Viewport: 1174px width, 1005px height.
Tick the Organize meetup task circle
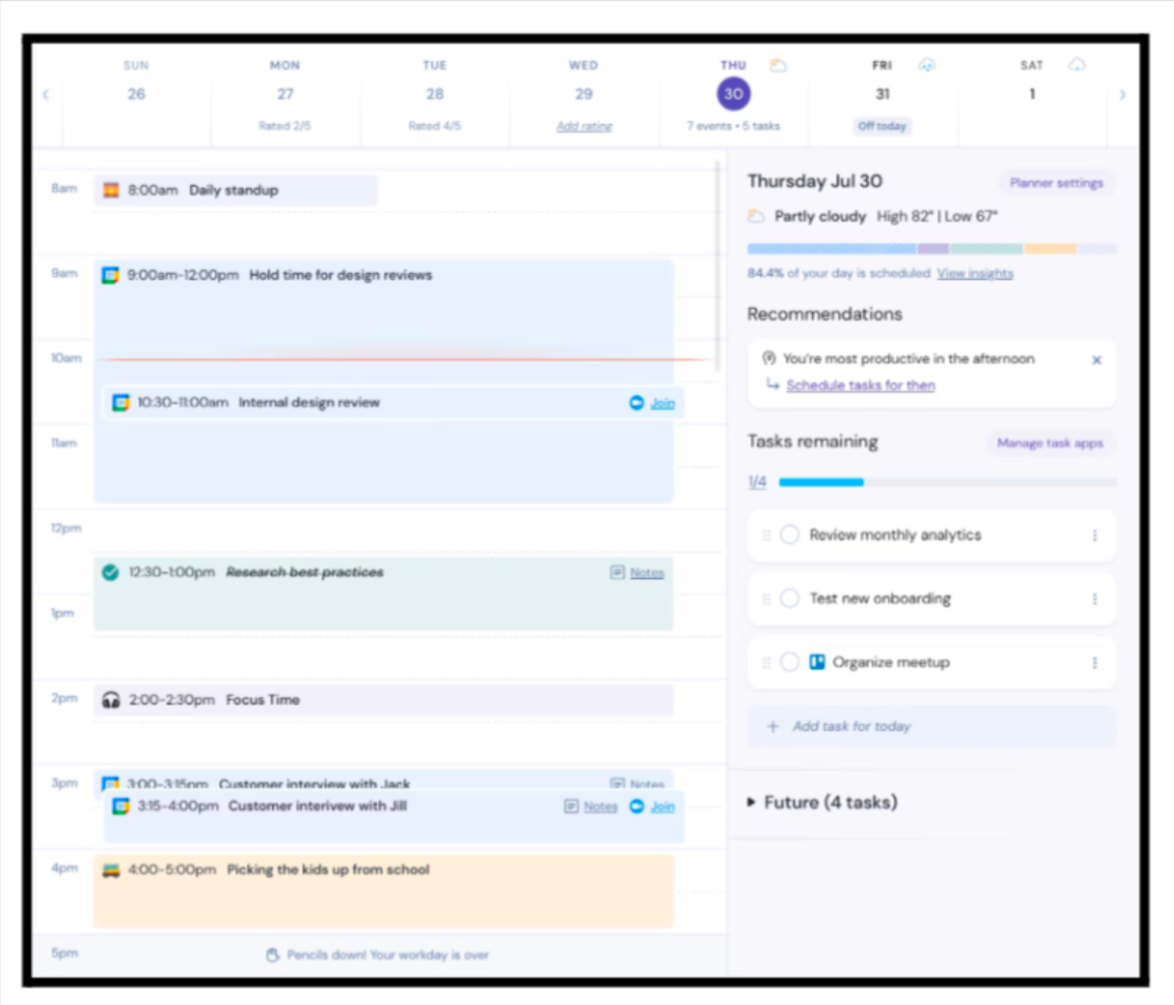pyautogui.click(x=790, y=662)
